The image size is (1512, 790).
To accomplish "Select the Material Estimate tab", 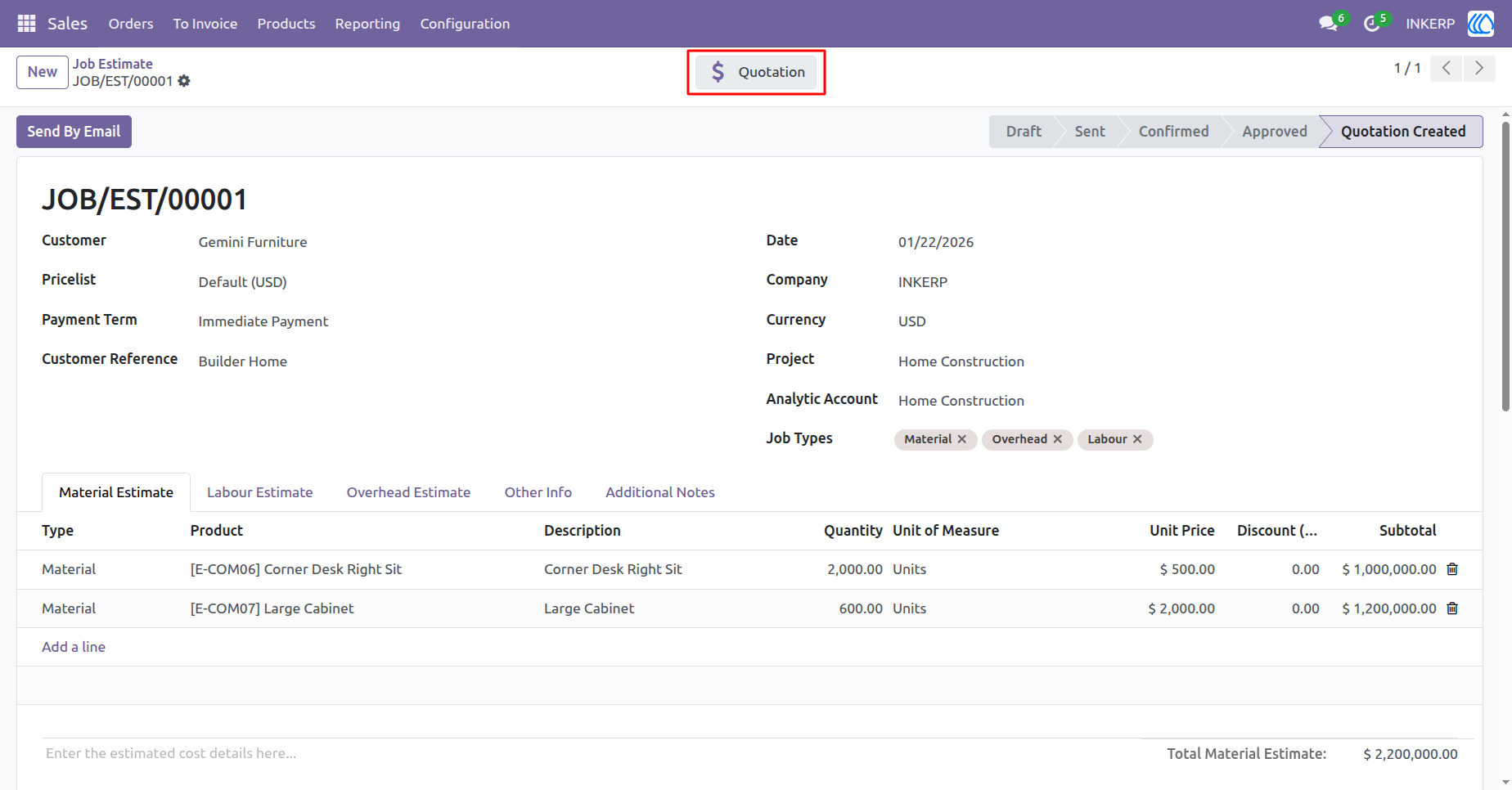I will pos(116,492).
